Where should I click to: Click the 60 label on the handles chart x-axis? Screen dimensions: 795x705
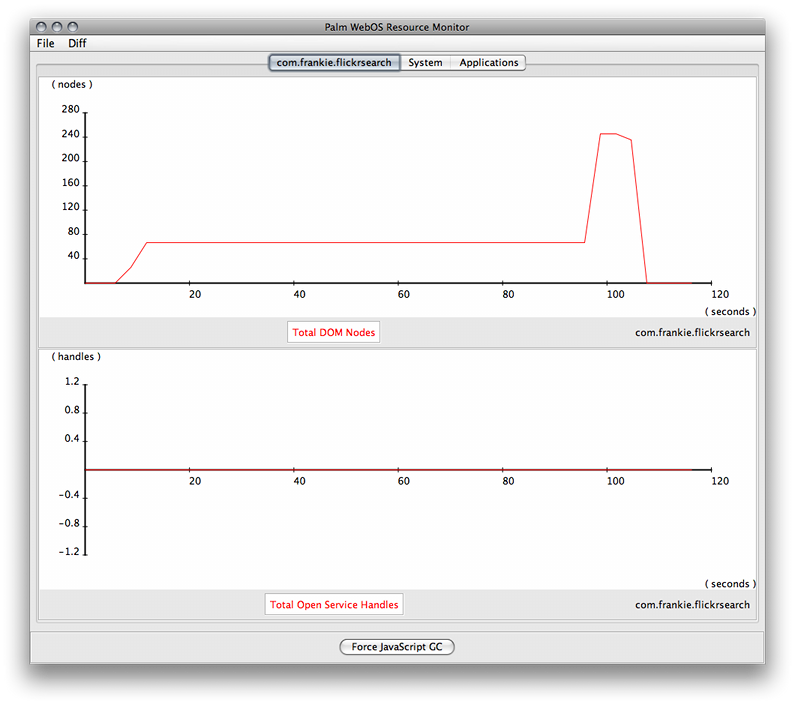pyautogui.click(x=403, y=482)
